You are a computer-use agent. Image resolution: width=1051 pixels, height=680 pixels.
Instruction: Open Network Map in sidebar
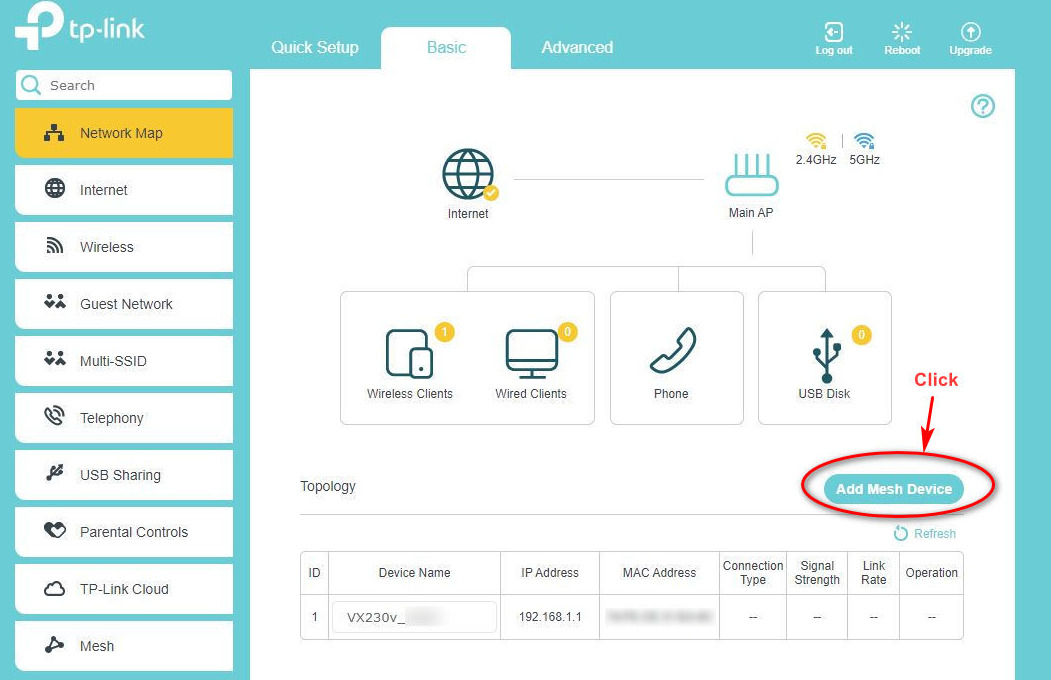124,133
